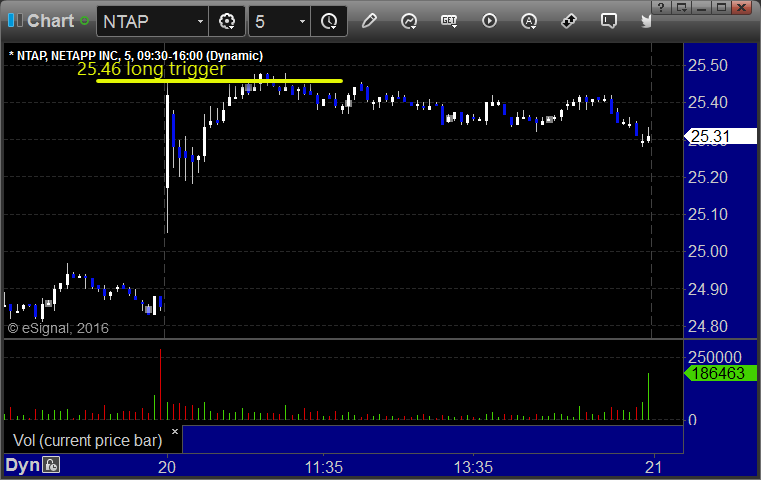The width and height of the screenshot is (761, 480).
Task: Minimize the chart window
Action: [x=701, y=7]
